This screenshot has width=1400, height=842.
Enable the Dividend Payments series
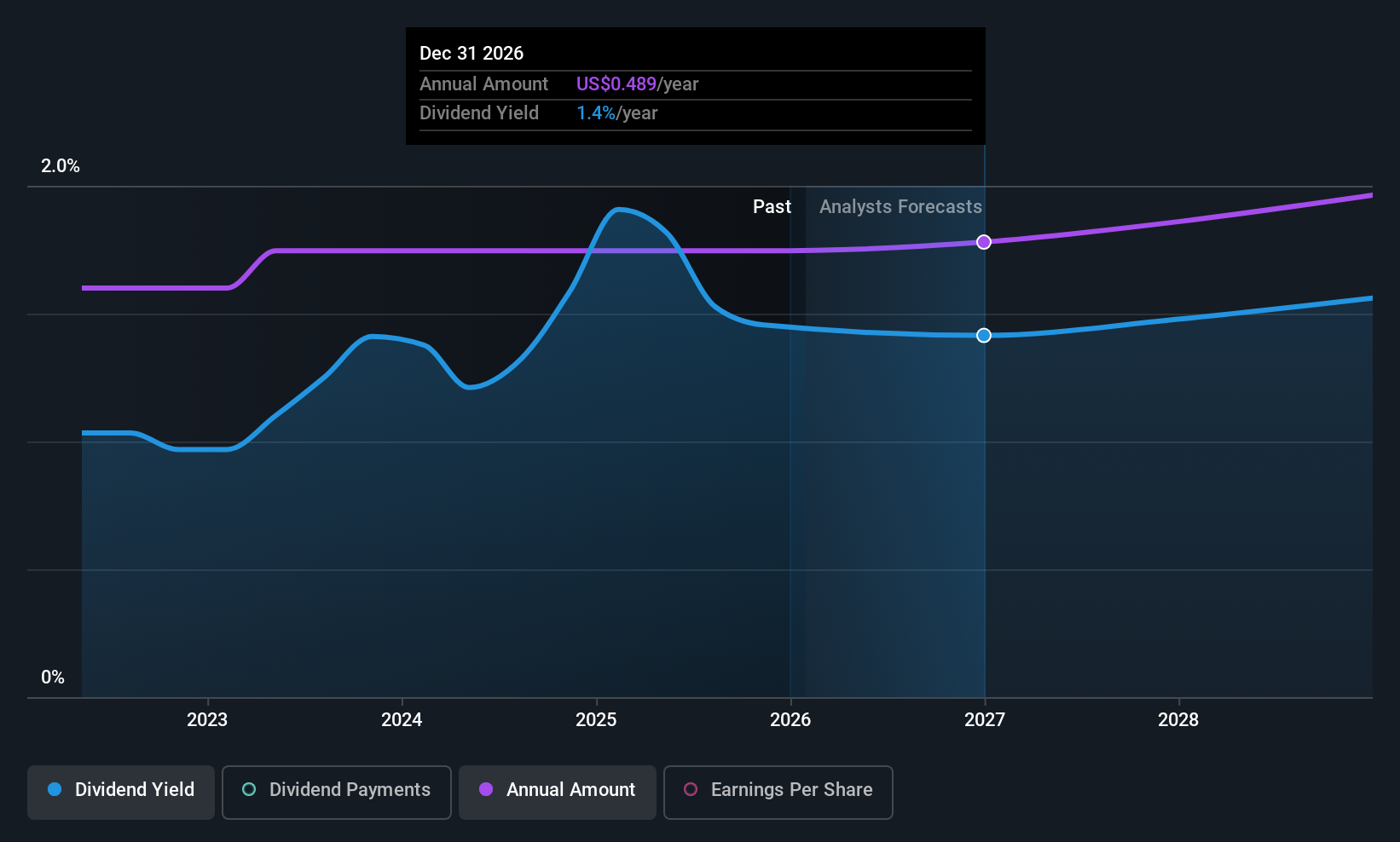pyautogui.click(x=337, y=793)
